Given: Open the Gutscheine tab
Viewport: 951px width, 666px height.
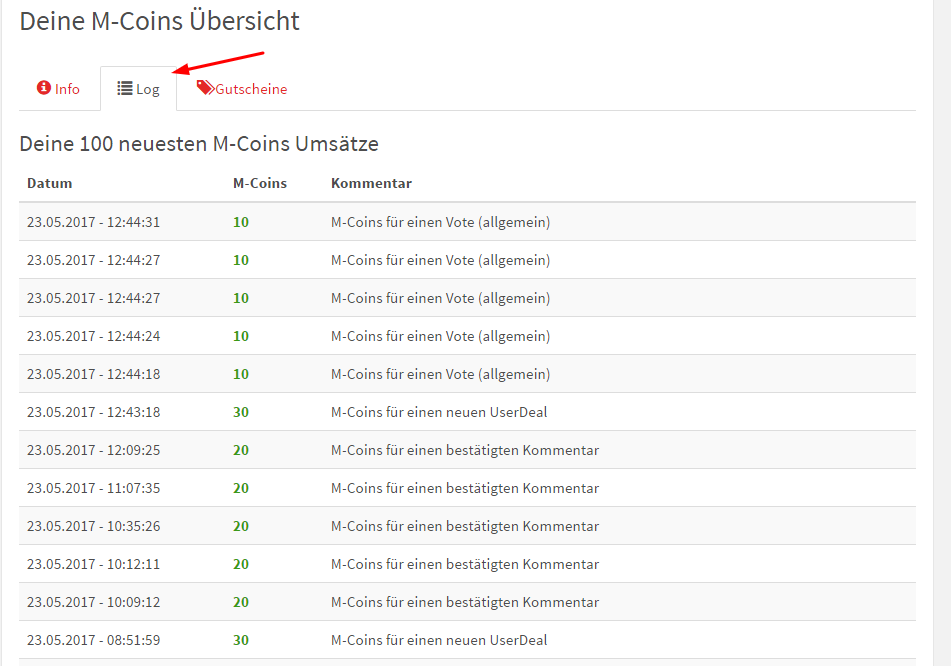Looking at the screenshot, I should pos(242,89).
